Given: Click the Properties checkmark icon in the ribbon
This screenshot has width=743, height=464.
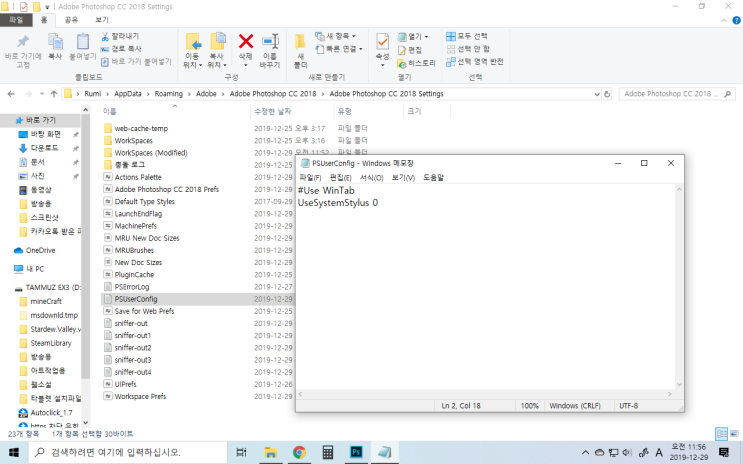Looking at the screenshot, I should click(x=382, y=42).
